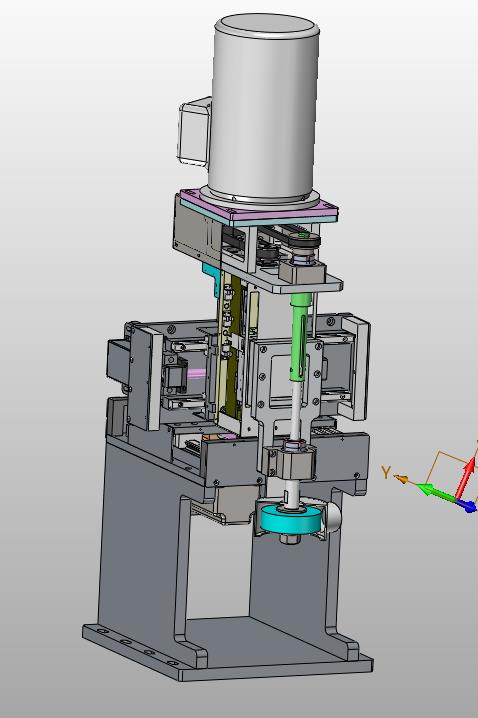This screenshot has width=478, height=718.
Task: Select the white spindle shaft below the green sleeve
Action: (298, 409)
